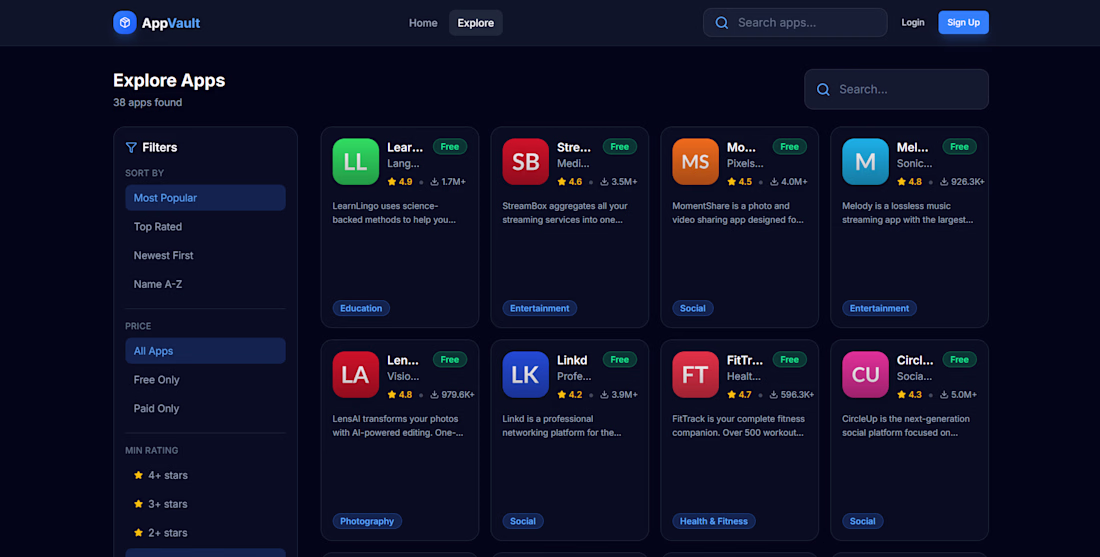Click the Education tag on LearnLingo

(x=361, y=308)
